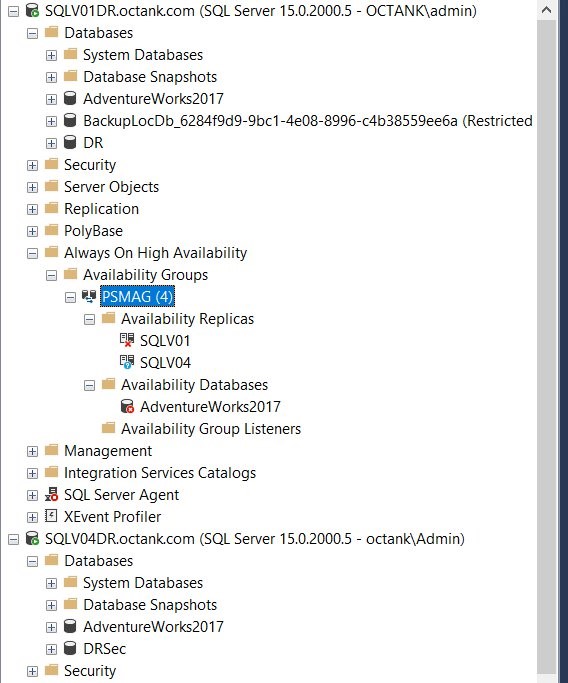This screenshot has height=683, width=568.
Task: Select System Databases label under SQLV04DR
Action: pyautogui.click(x=143, y=583)
